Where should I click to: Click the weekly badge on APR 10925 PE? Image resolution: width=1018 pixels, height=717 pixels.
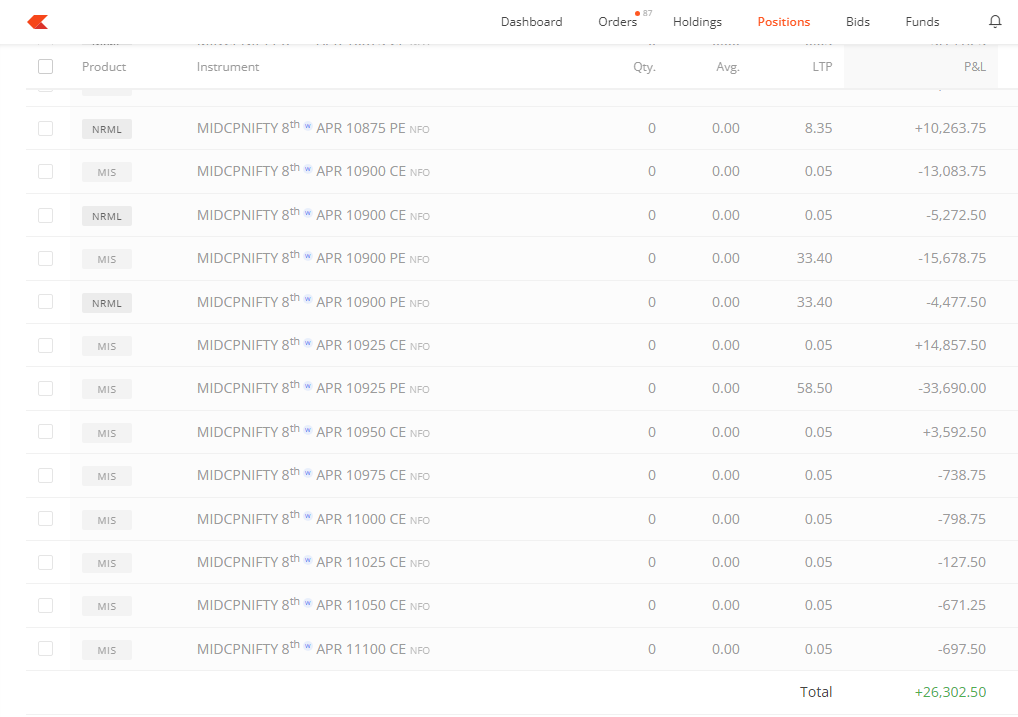[308, 385]
